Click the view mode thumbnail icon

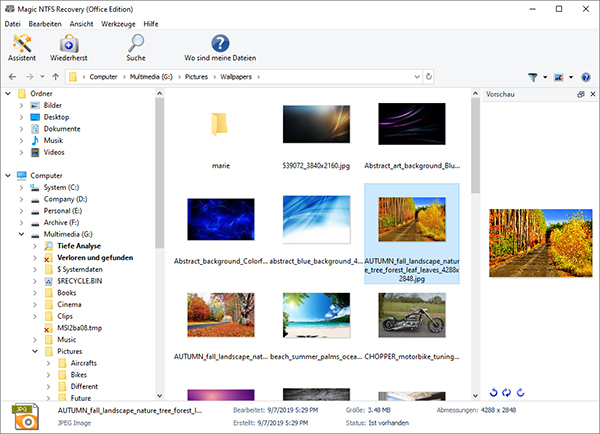(559, 77)
